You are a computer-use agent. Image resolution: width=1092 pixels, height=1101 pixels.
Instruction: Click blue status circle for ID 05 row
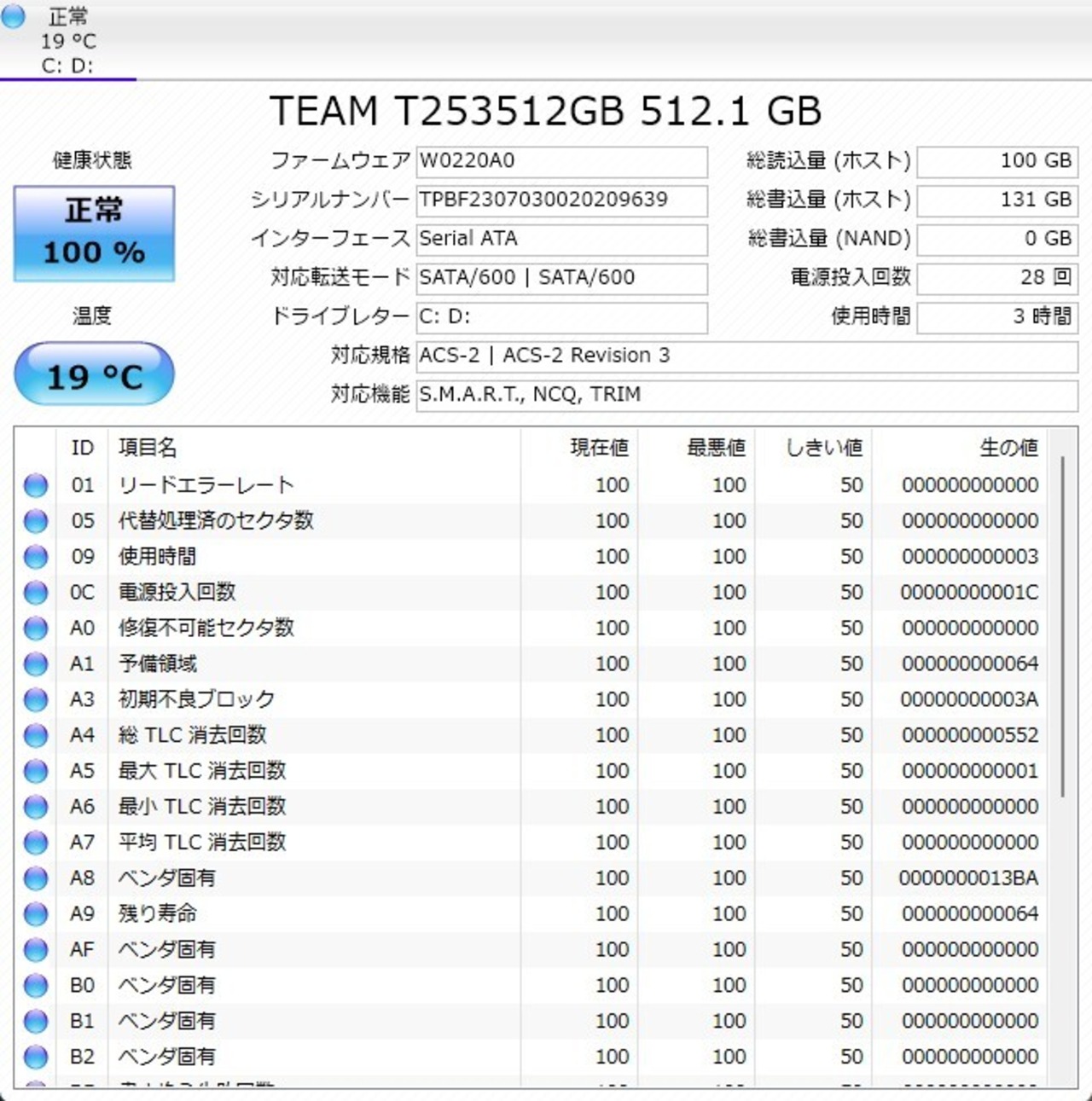(36, 521)
